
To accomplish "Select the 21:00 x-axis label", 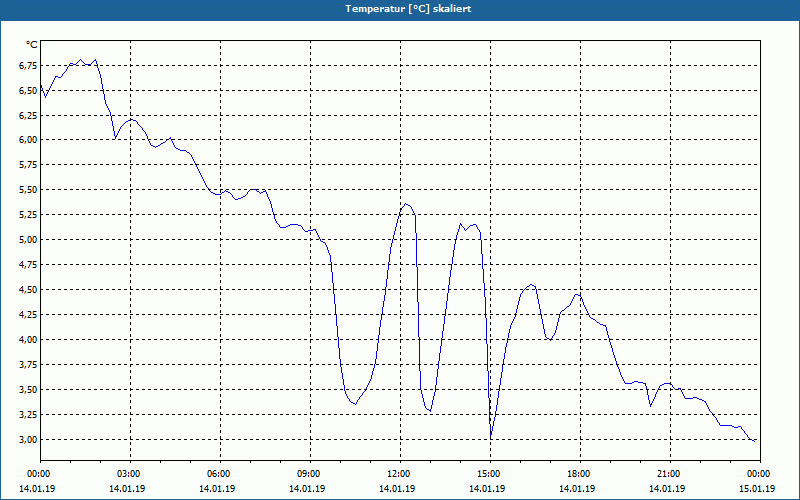I will [670, 474].
